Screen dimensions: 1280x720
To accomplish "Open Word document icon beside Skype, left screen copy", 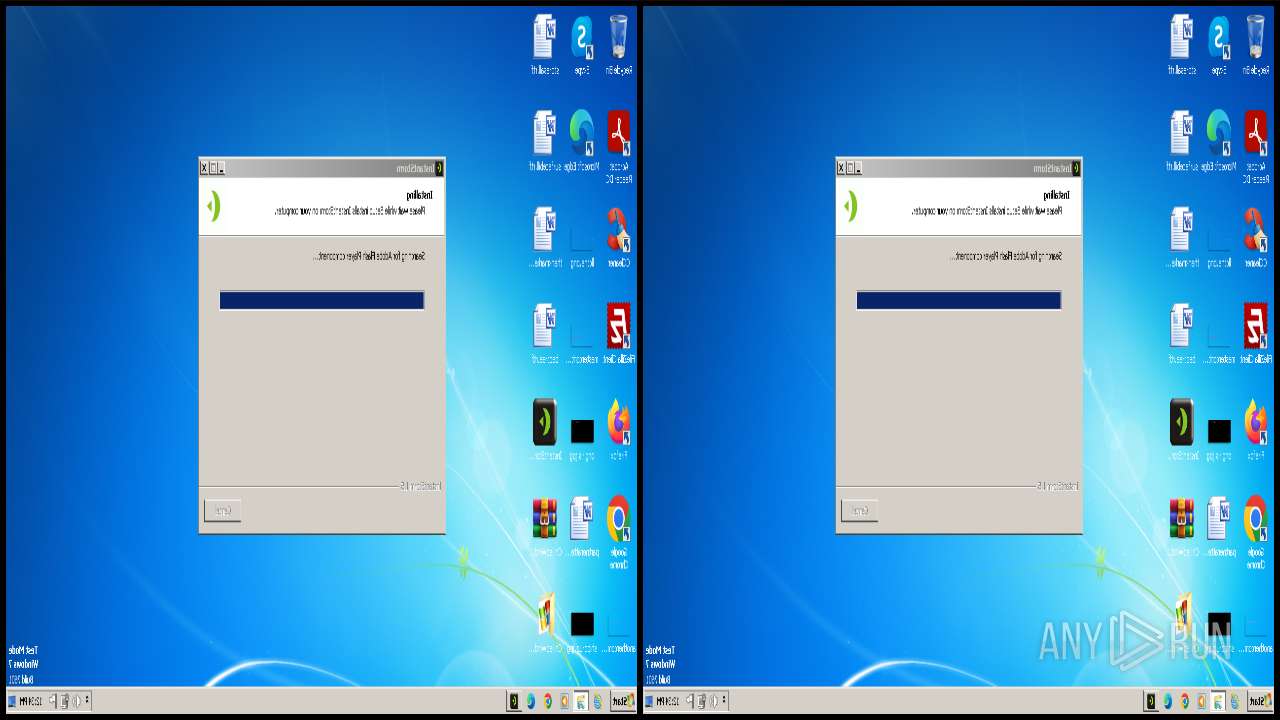I will click(545, 44).
